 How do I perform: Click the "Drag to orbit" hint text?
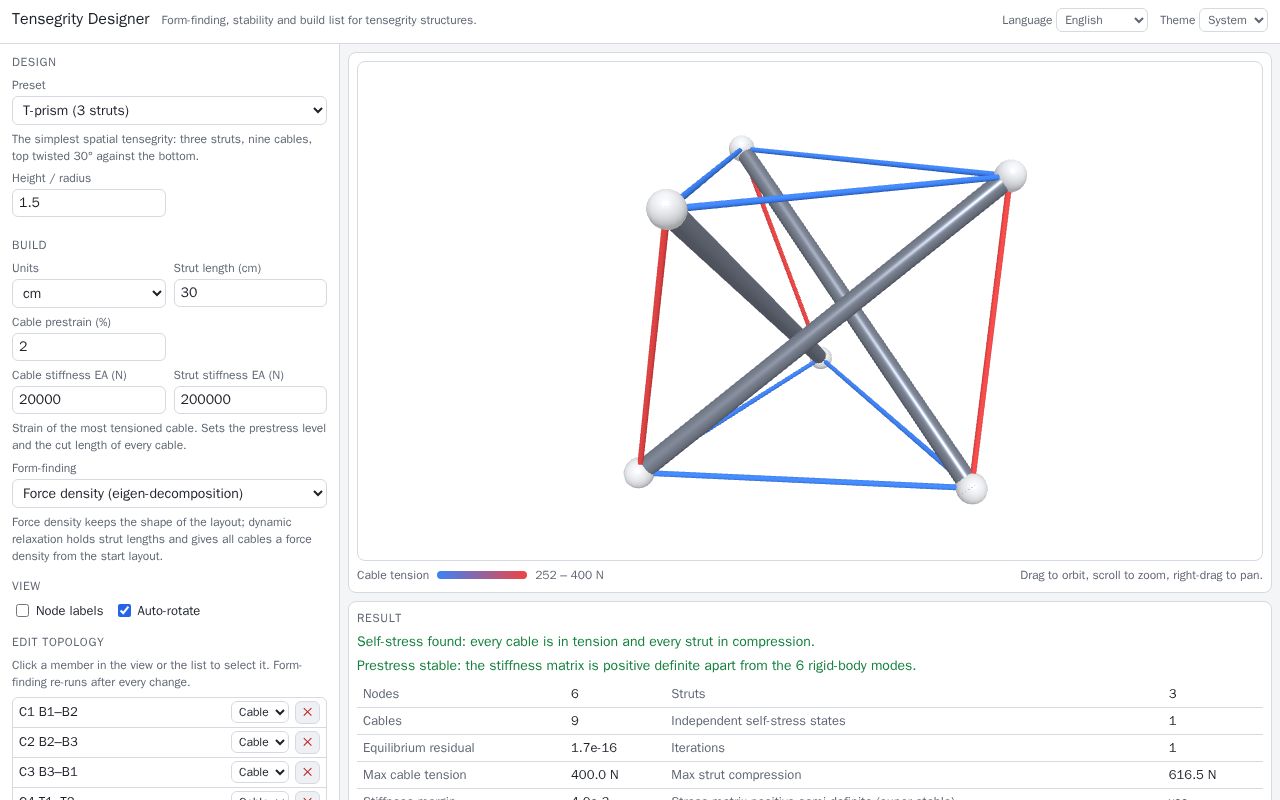point(1141,575)
